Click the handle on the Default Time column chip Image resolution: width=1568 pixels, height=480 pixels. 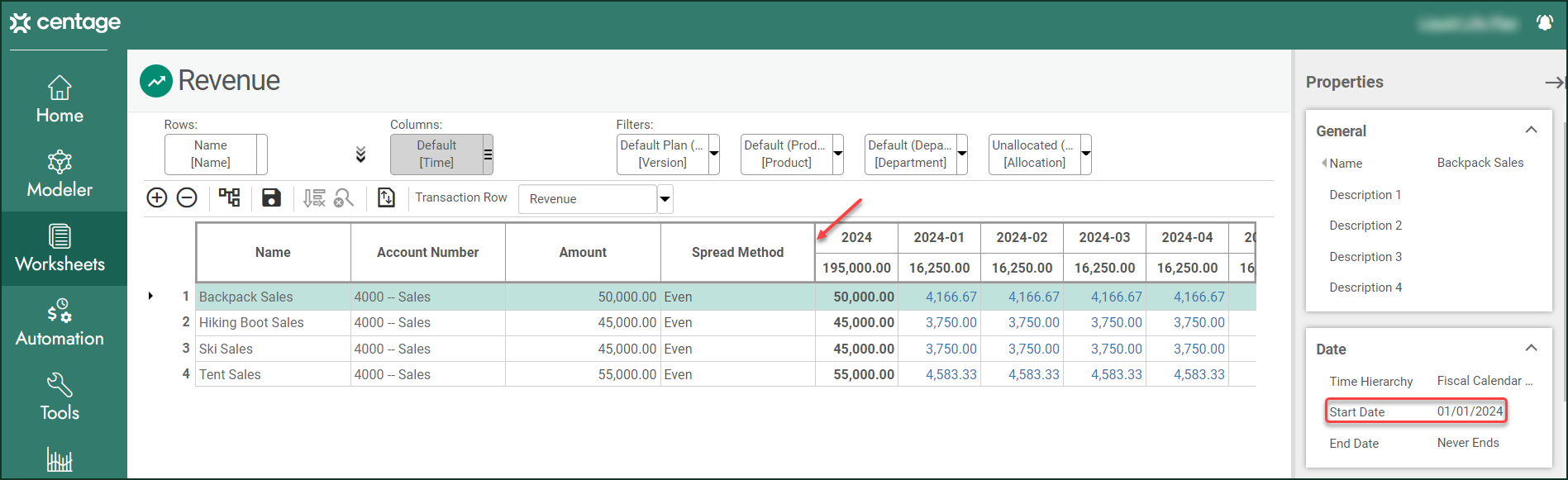(x=488, y=154)
